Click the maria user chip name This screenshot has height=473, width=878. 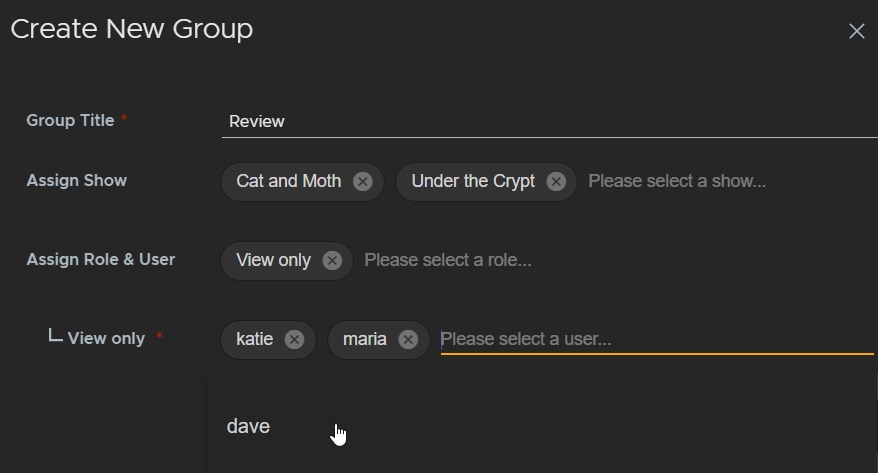point(365,340)
